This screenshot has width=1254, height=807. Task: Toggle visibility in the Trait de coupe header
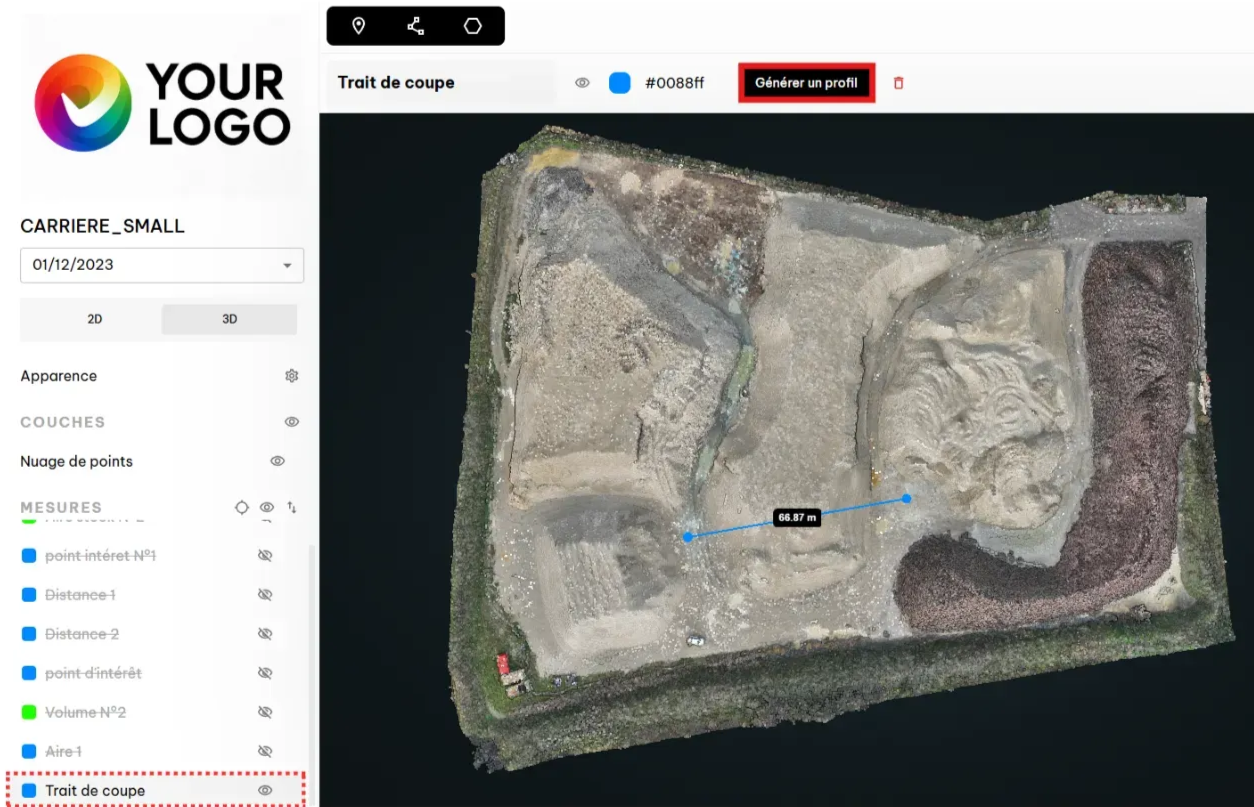click(582, 83)
